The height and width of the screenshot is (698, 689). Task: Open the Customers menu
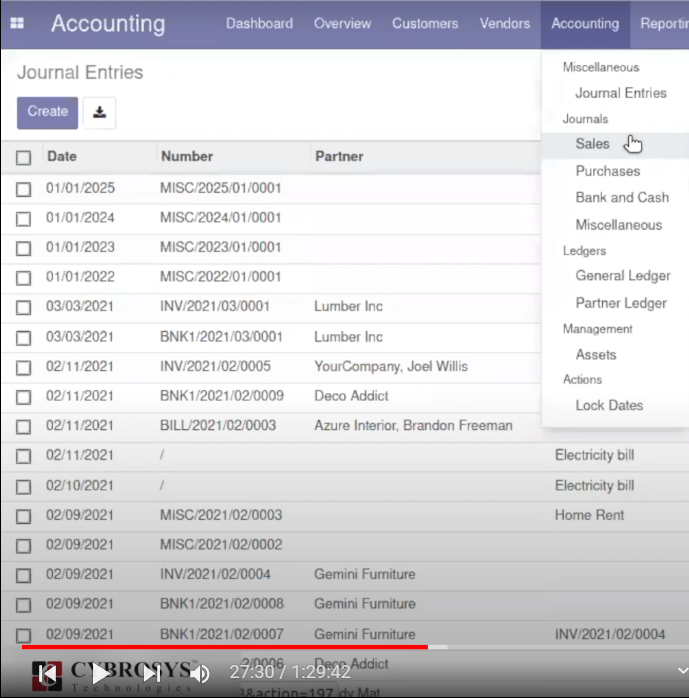click(x=425, y=23)
